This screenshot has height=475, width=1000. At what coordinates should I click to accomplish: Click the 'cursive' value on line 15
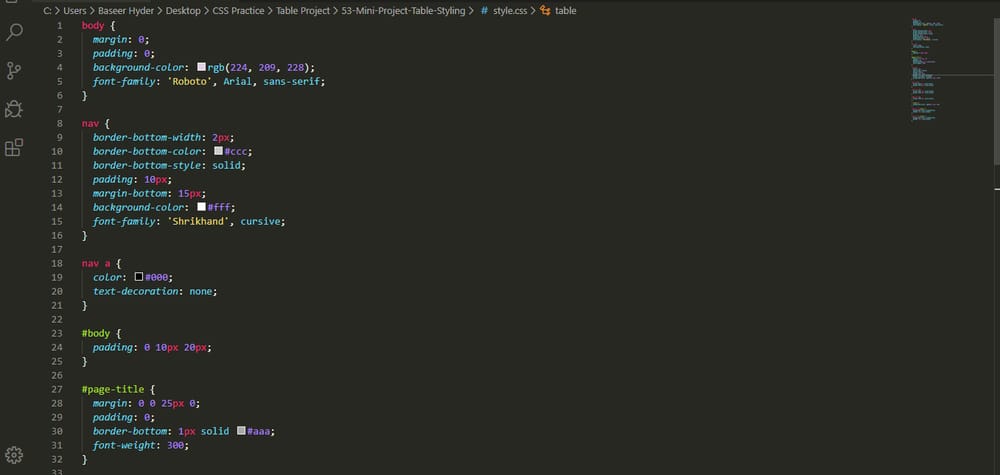pos(261,221)
